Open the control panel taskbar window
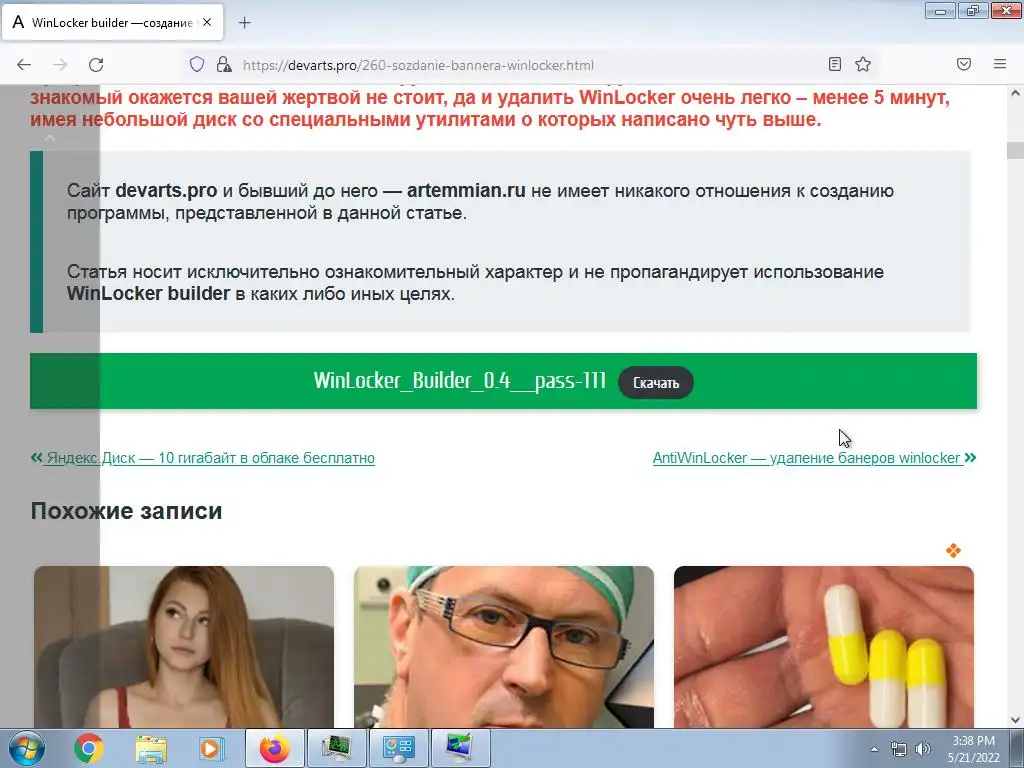This screenshot has width=1024, height=768. coord(398,748)
